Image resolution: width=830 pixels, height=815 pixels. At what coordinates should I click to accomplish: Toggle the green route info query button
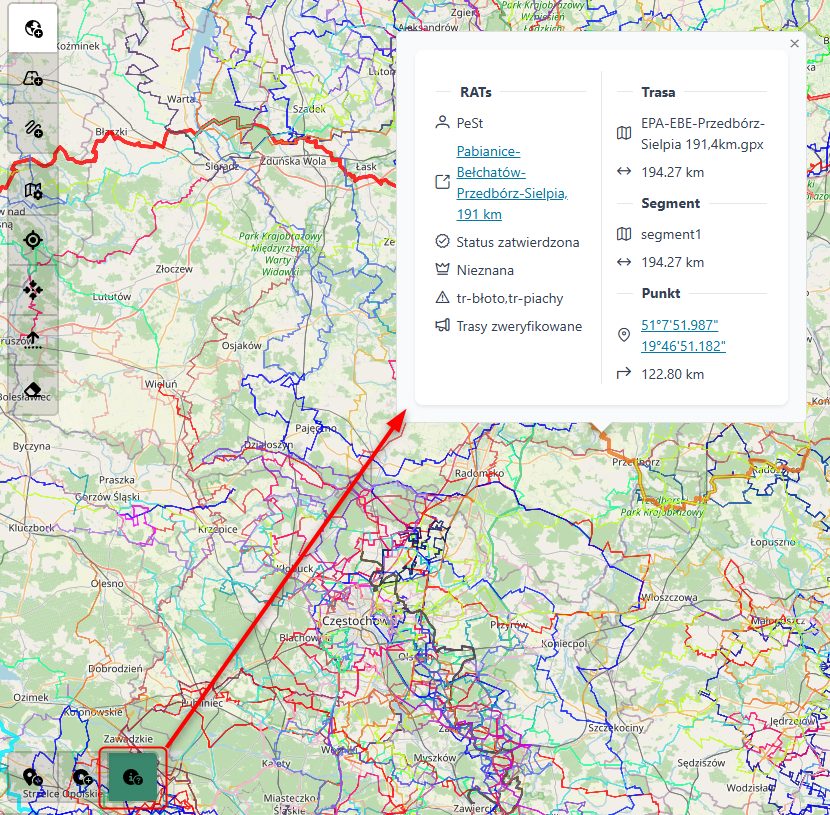[132, 777]
